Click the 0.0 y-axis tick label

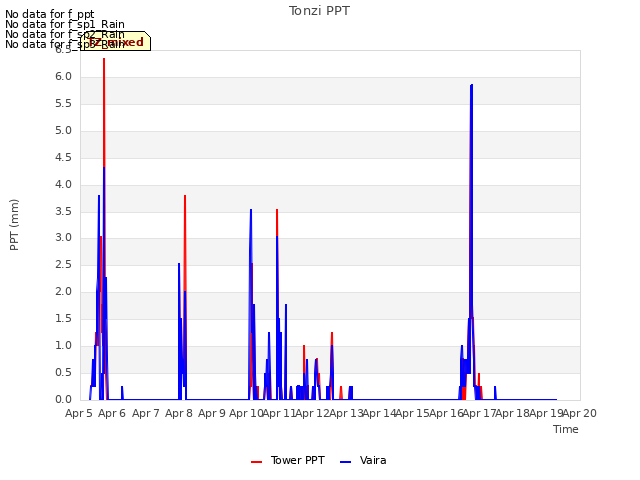(x=63, y=399)
